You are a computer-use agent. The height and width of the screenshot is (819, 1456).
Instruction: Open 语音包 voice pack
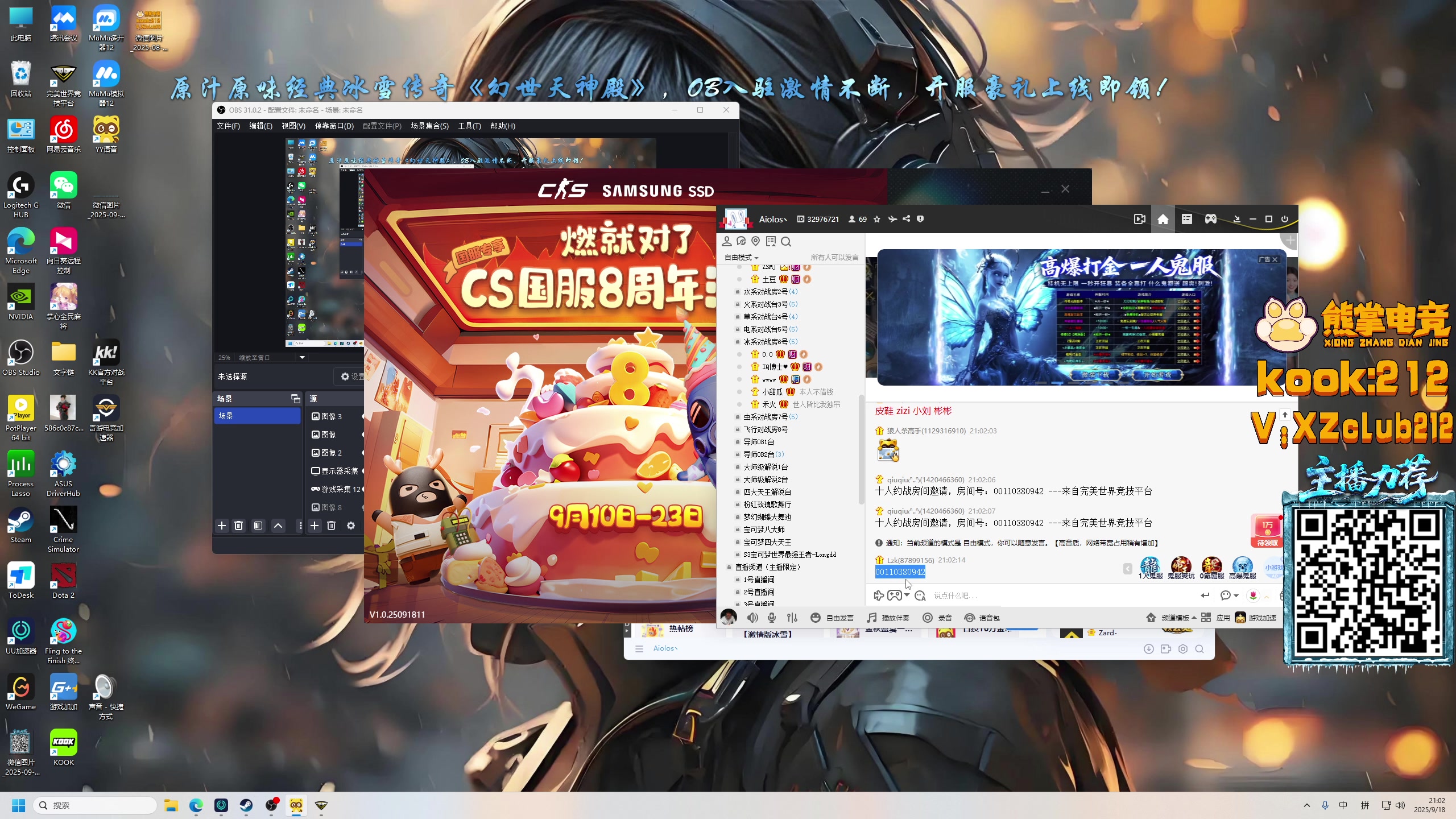click(x=982, y=618)
